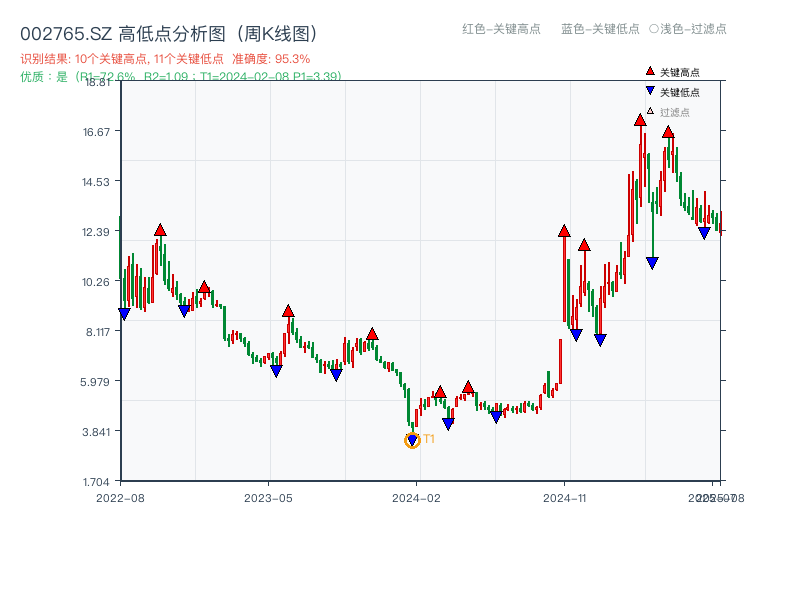The height and width of the screenshot is (600, 800).
Task: Click the blue 关键低点 triangle legend icon
Action: pos(651,91)
